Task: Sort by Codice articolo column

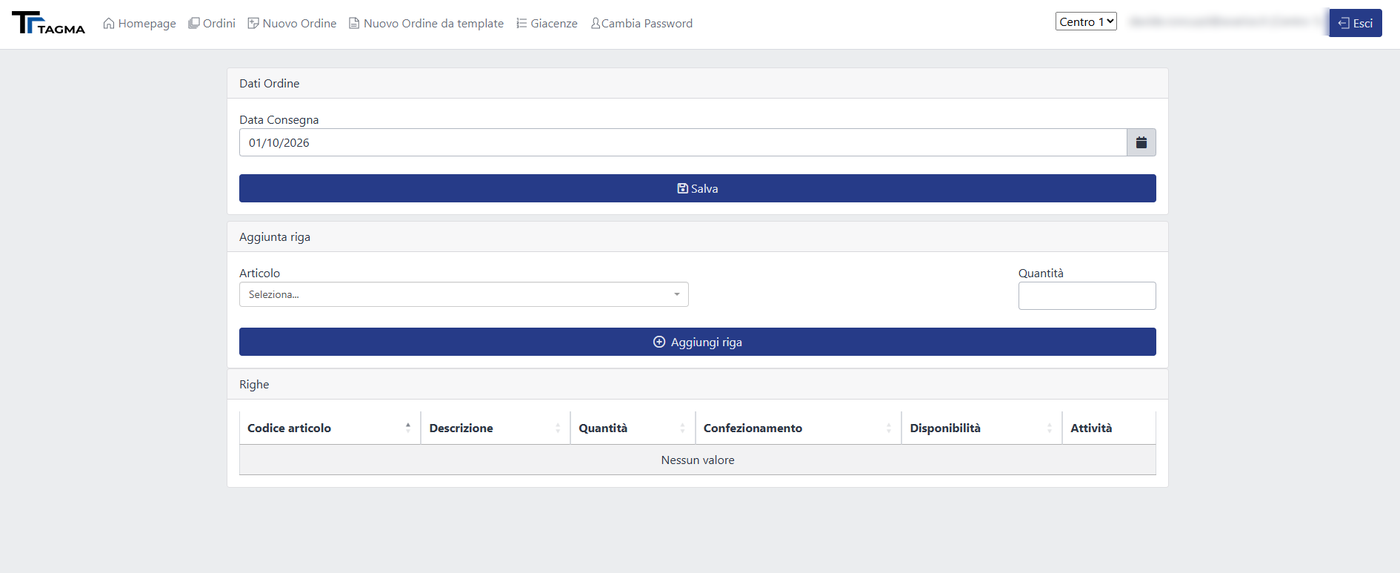Action: (x=330, y=428)
